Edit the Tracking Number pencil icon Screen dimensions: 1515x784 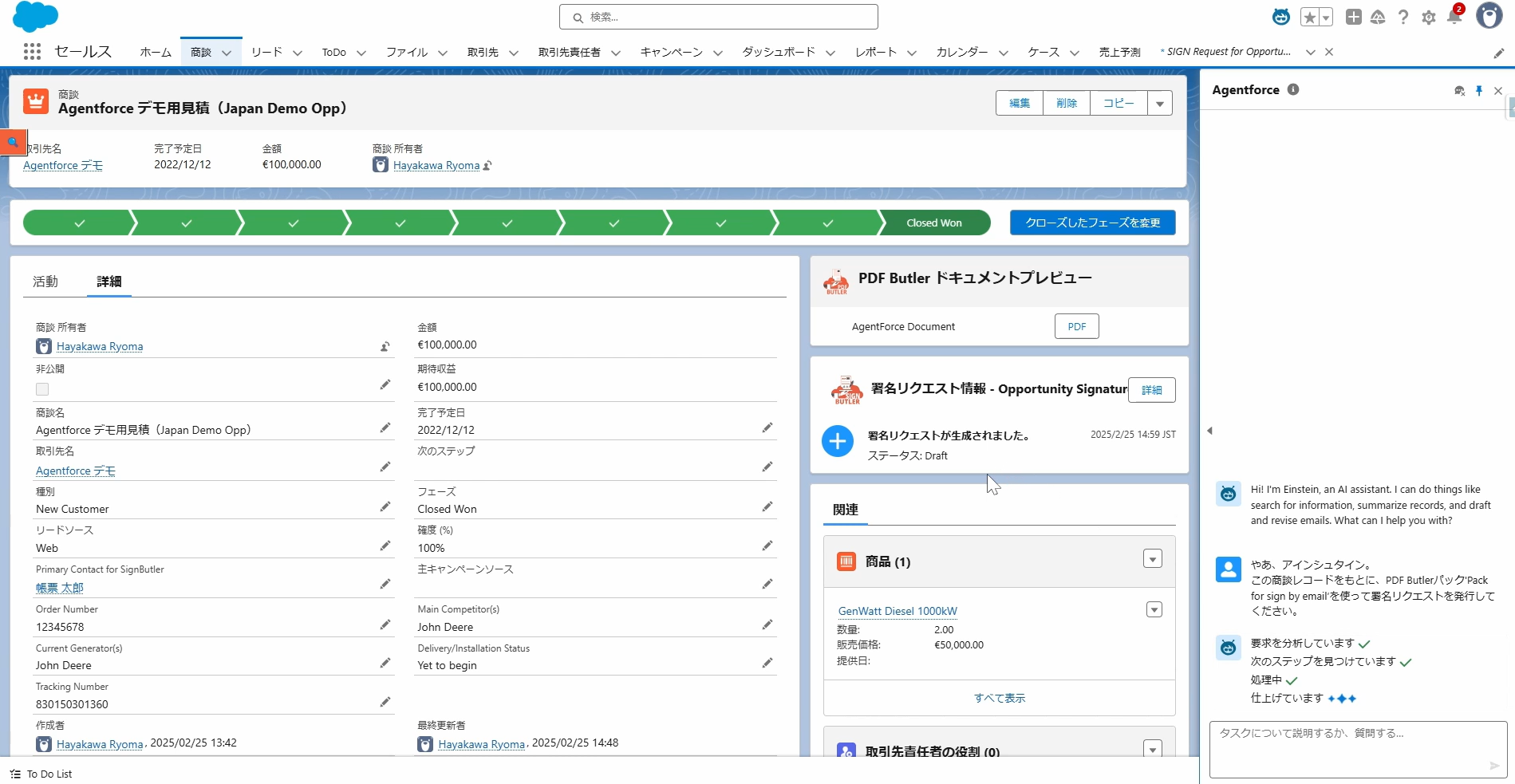tap(385, 702)
